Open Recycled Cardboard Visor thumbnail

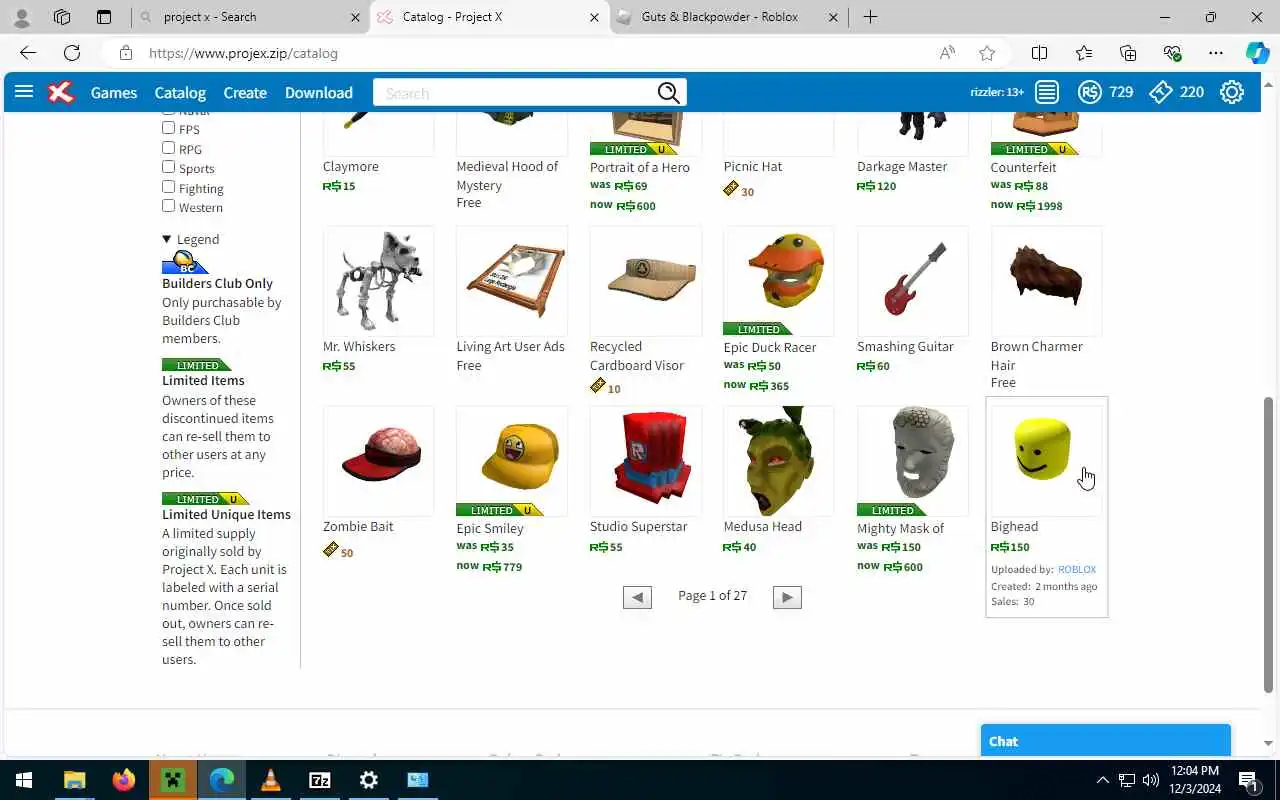pyautogui.click(x=646, y=281)
